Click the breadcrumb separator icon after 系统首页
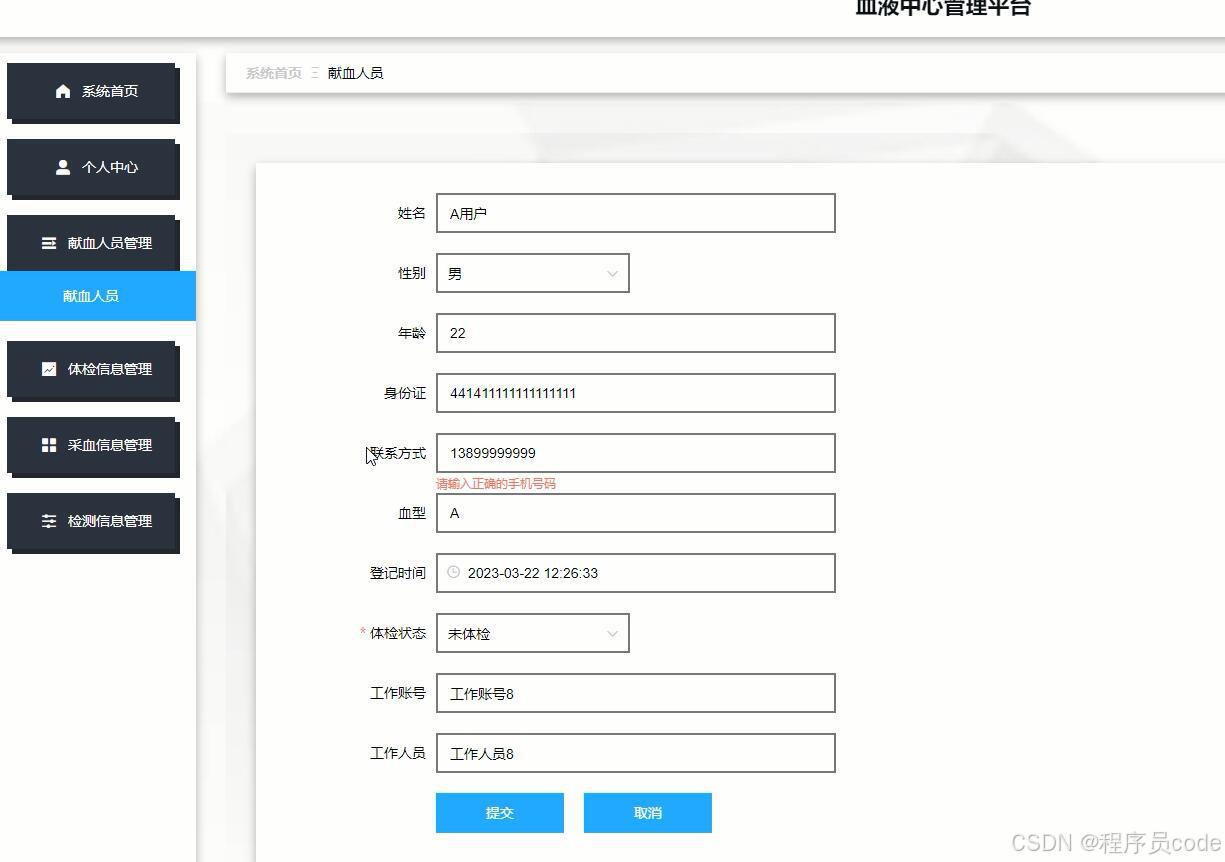1225x862 pixels. pyautogui.click(x=313, y=72)
